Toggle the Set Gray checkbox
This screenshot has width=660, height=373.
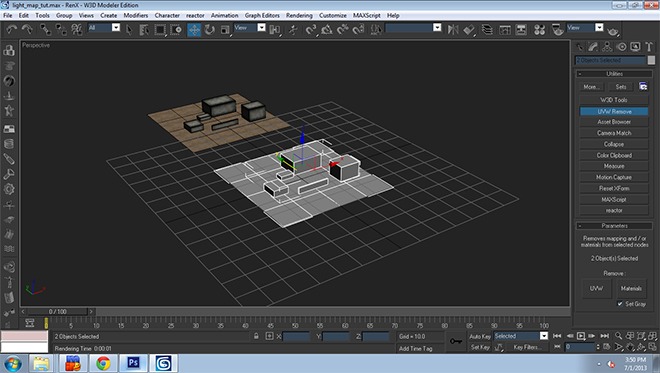click(620, 304)
